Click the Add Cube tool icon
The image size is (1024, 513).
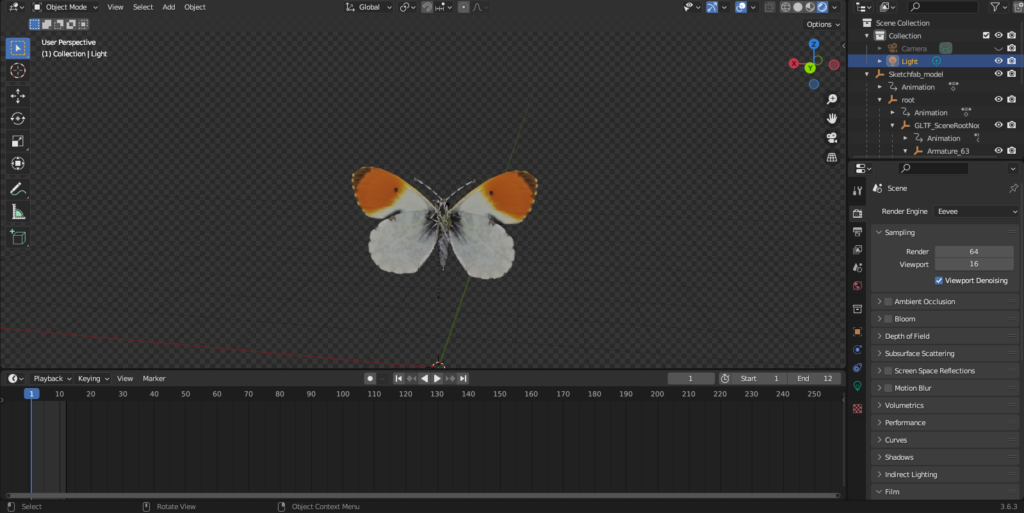18,237
